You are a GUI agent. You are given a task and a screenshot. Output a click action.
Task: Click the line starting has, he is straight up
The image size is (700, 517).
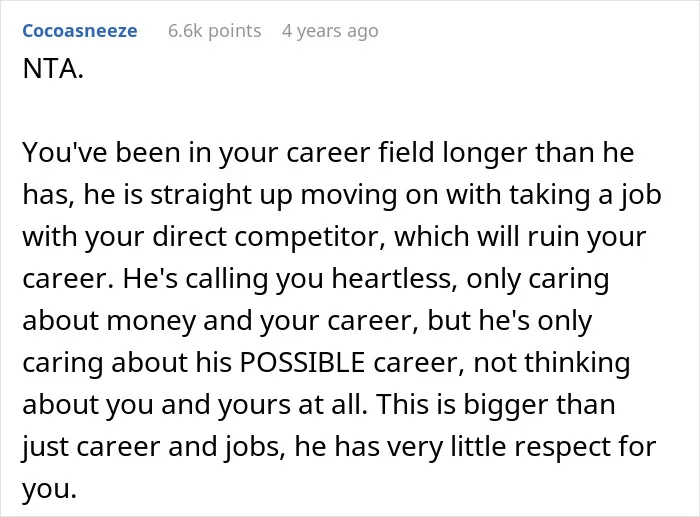(x=342, y=195)
